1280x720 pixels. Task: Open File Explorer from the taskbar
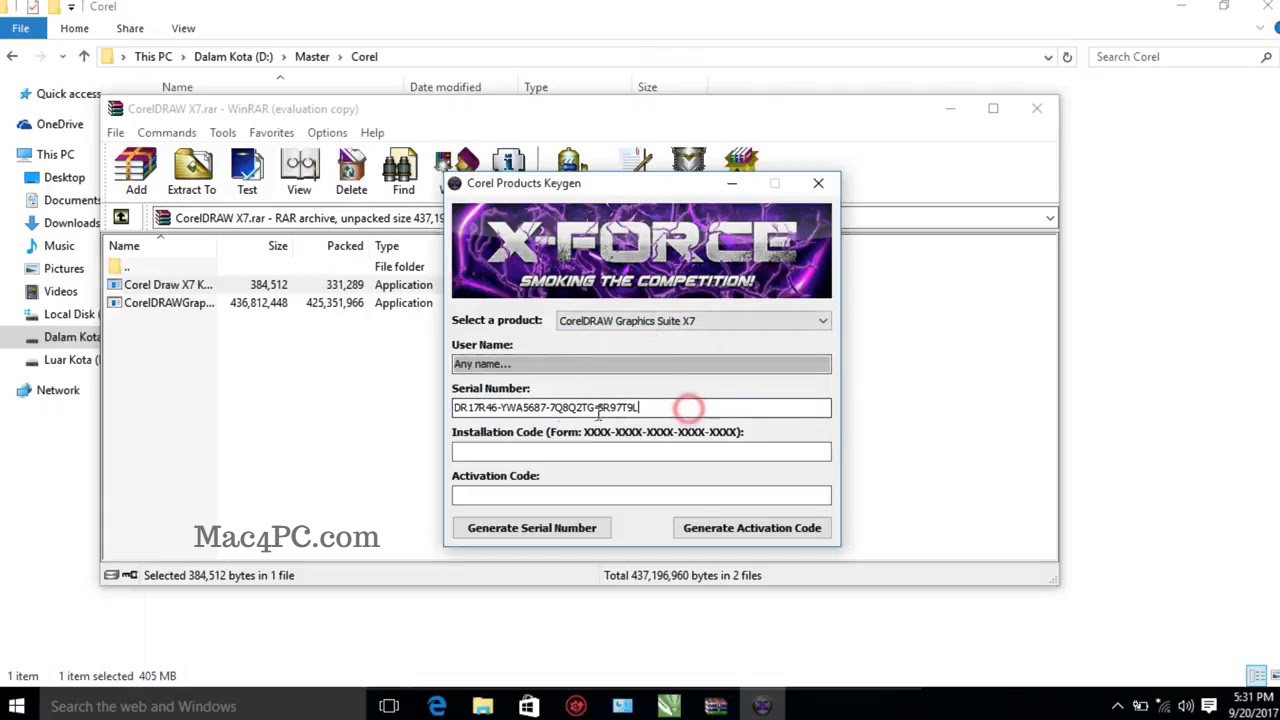tap(483, 706)
